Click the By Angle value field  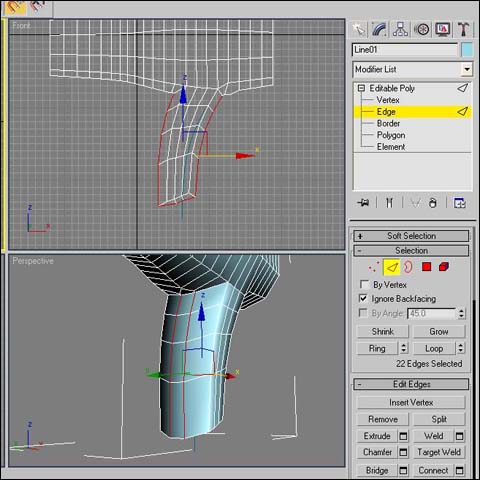tap(432, 314)
